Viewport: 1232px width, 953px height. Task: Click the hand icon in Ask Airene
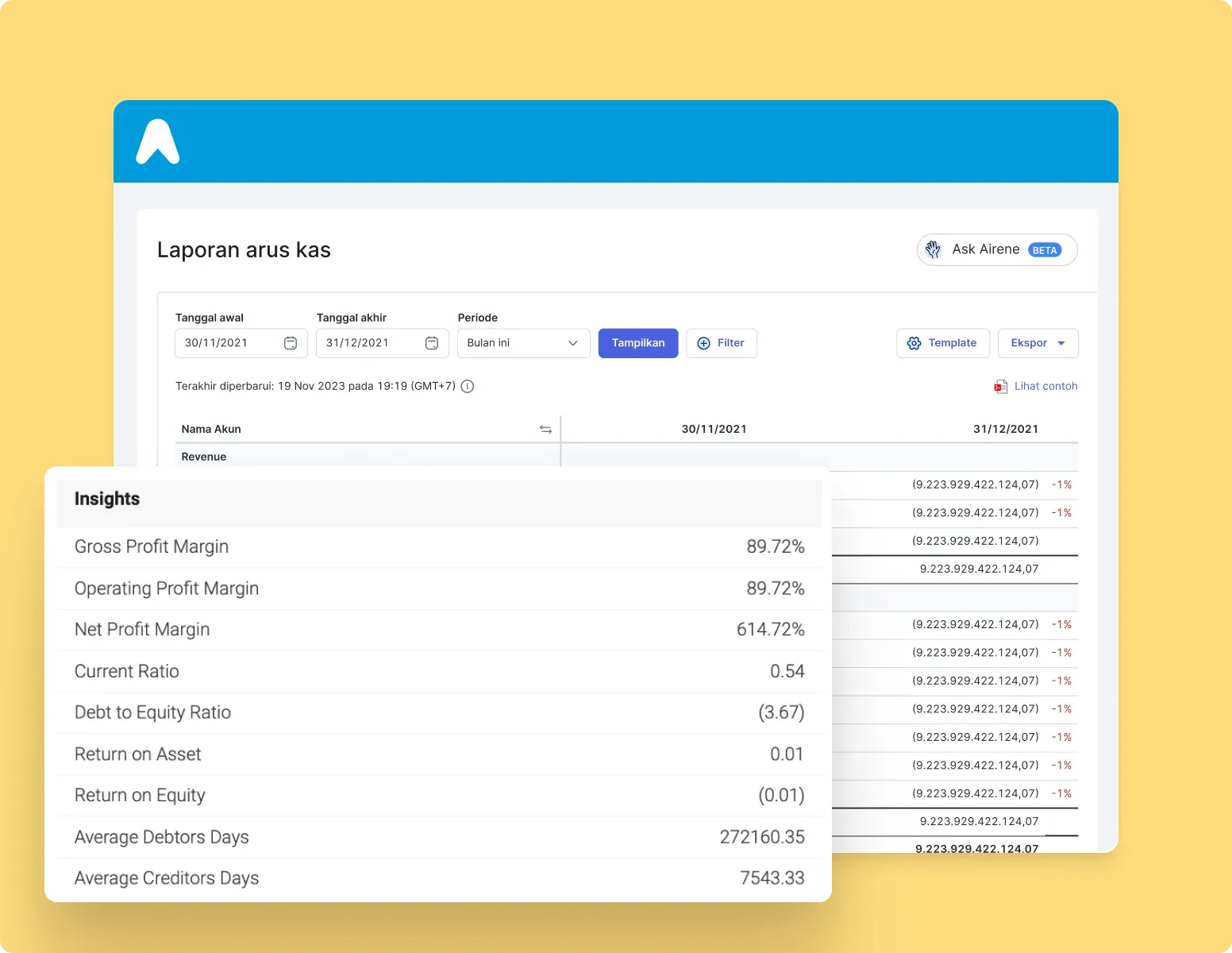click(x=934, y=249)
